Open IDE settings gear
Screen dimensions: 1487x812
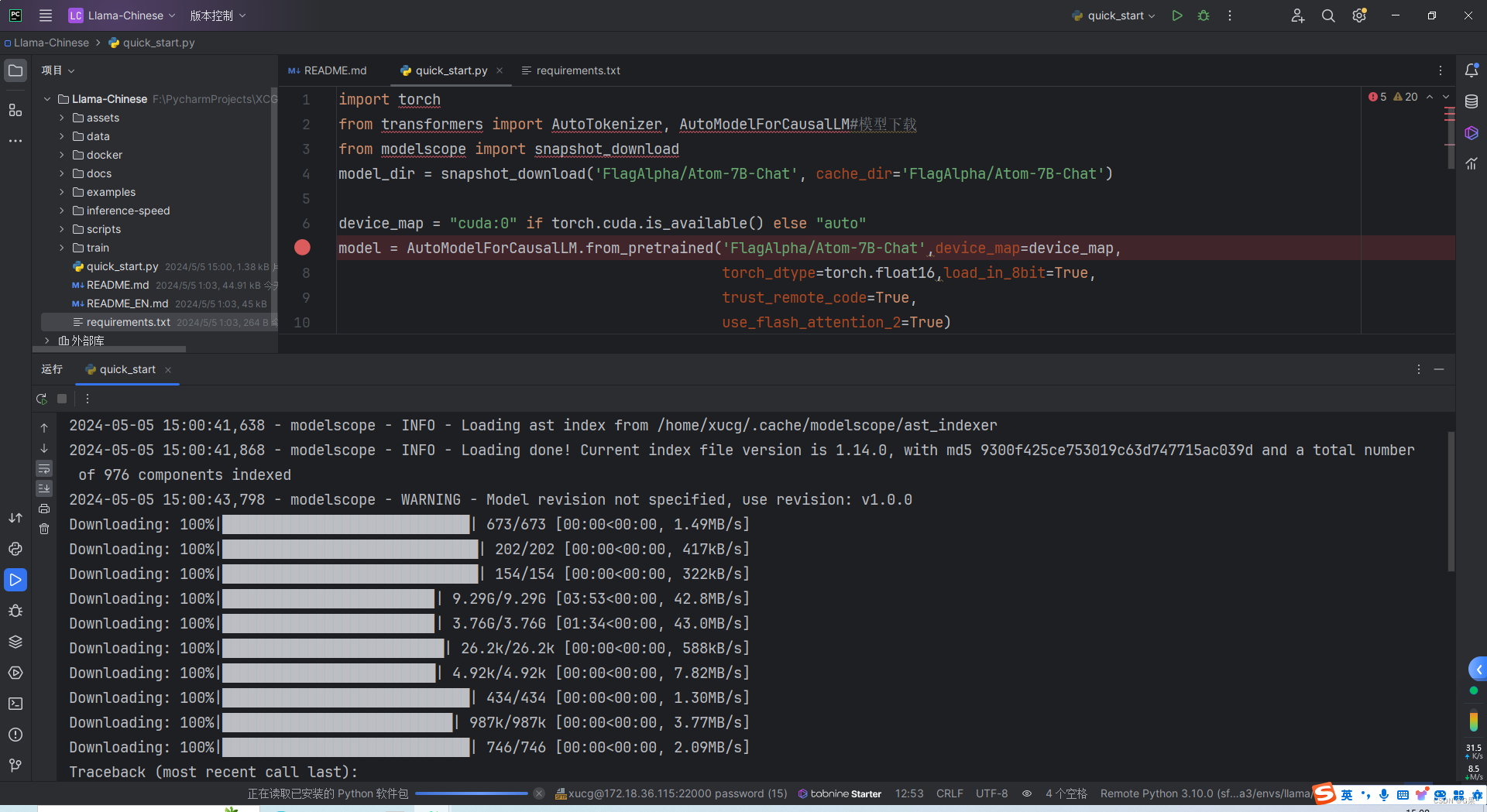tap(1359, 15)
